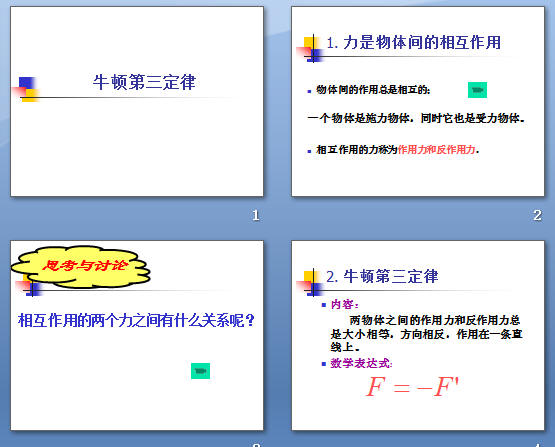This screenshot has width=555, height=447.
Task: Click the red formula F = -F'
Action: 413,386
